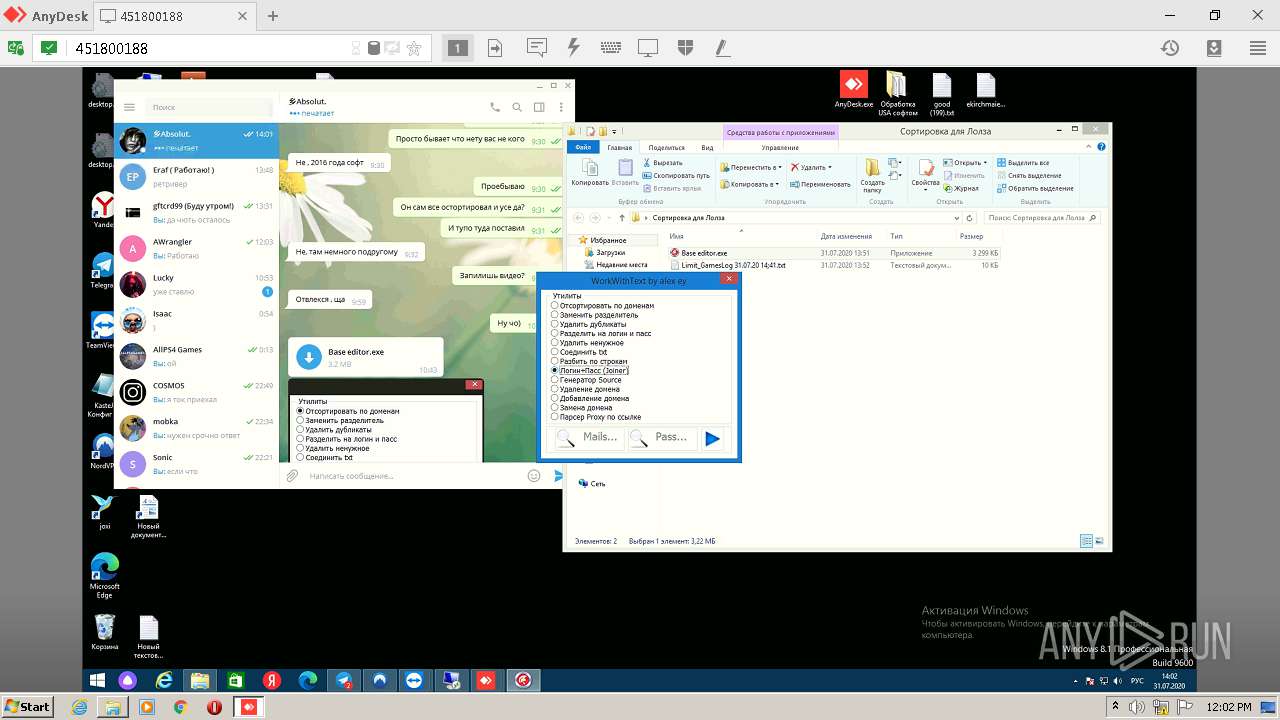Click Скопировать путь in the ribbon

tap(676, 175)
